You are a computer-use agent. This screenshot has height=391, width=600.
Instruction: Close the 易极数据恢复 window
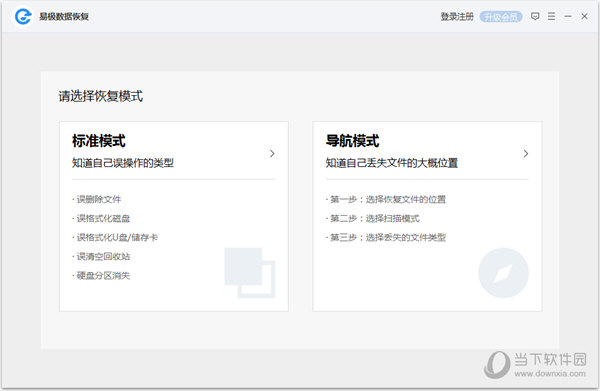tap(584, 16)
